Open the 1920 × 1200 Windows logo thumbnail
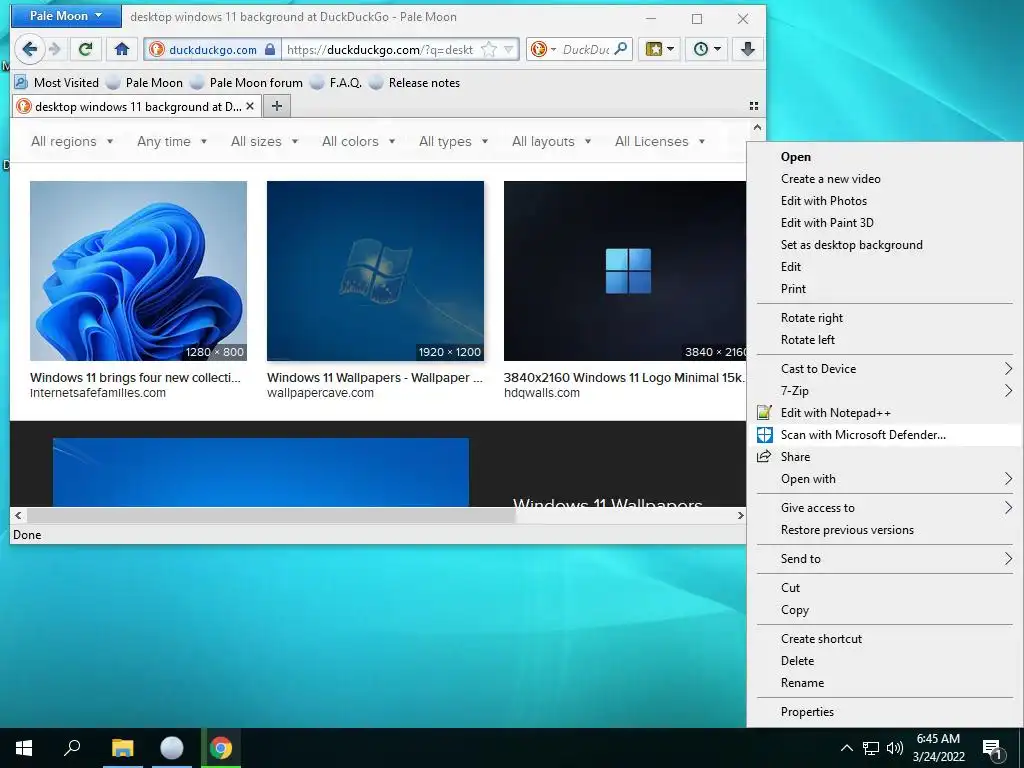 tap(376, 270)
